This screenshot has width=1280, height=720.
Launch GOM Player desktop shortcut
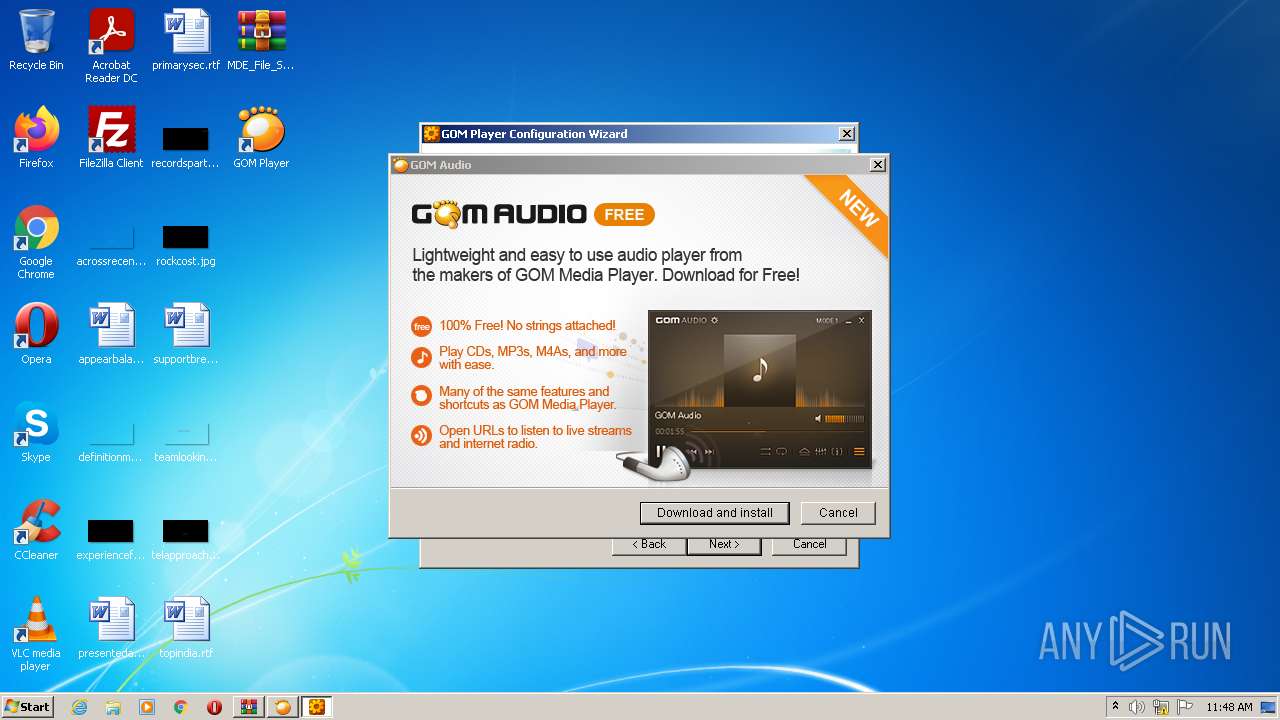click(x=261, y=138)
